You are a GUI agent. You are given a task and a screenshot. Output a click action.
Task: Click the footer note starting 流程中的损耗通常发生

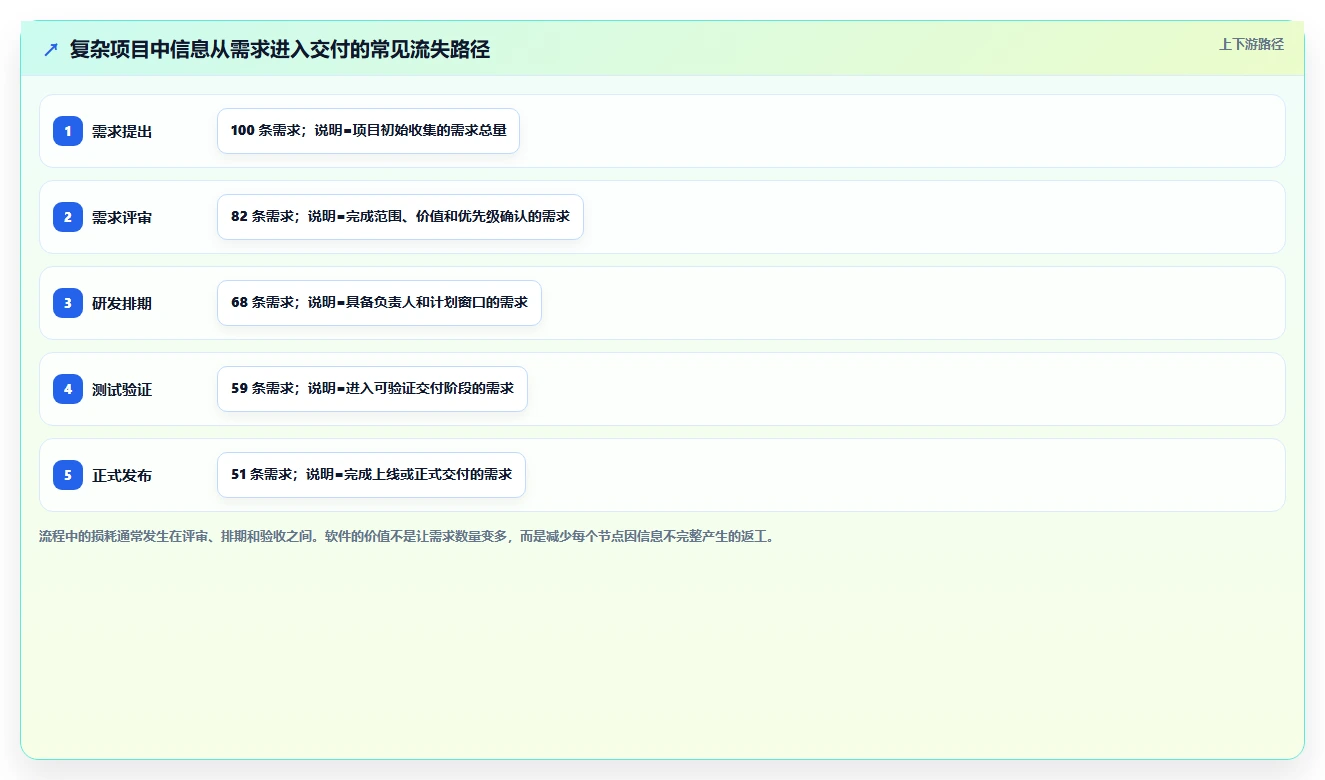pyautogui.click(x=407, y=537)
